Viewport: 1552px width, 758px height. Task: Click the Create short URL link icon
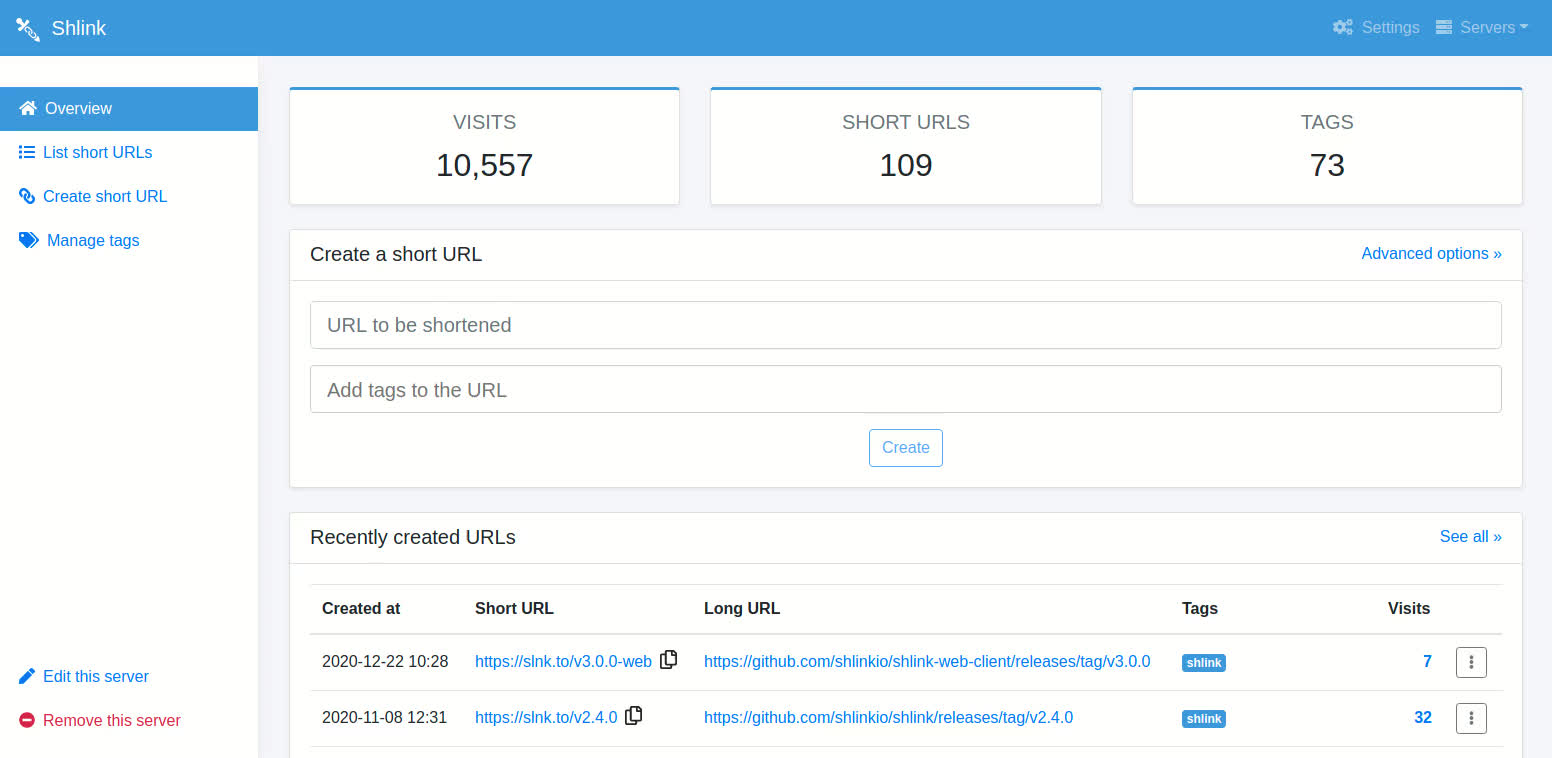click(x=27, y=197)
